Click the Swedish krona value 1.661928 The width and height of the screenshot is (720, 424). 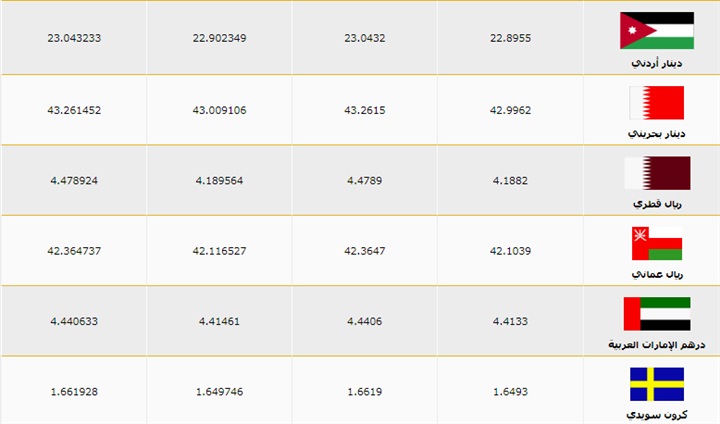(x=74, y=391)
